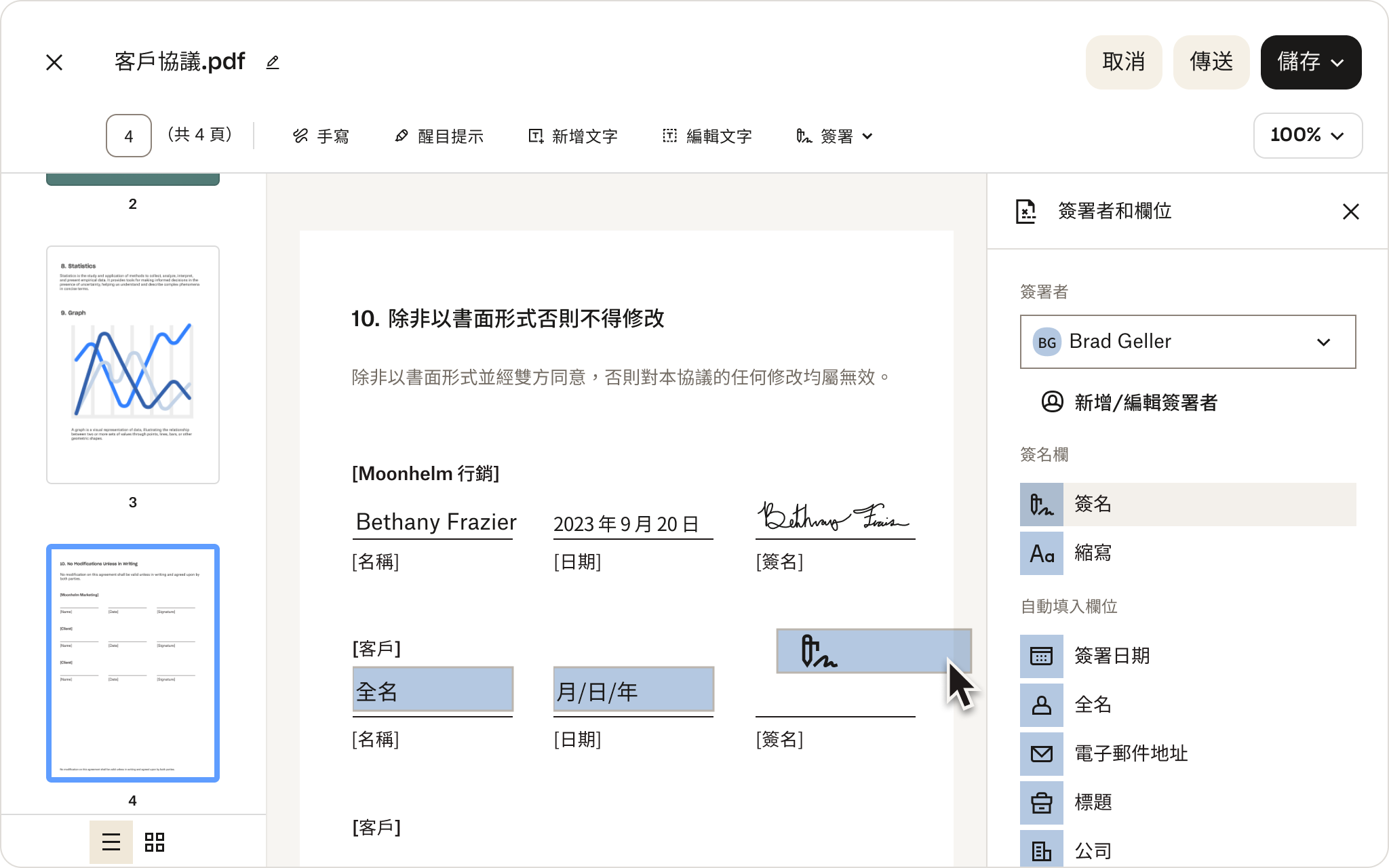Select the page number input field
Viewport: 1389px width, 868px height.
click(x=129, y=136)
